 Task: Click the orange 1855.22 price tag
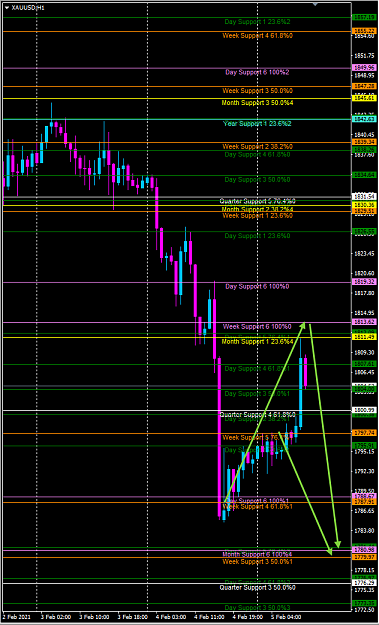363,31
